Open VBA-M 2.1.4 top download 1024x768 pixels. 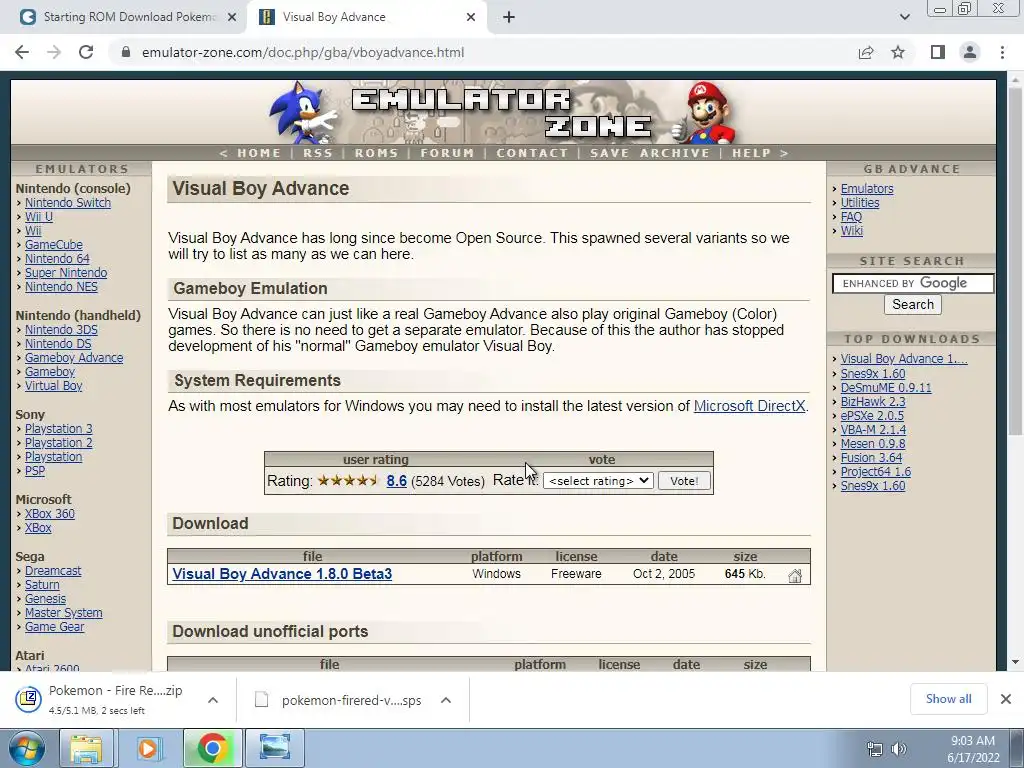pyautogui.click(x=873, y=430)
